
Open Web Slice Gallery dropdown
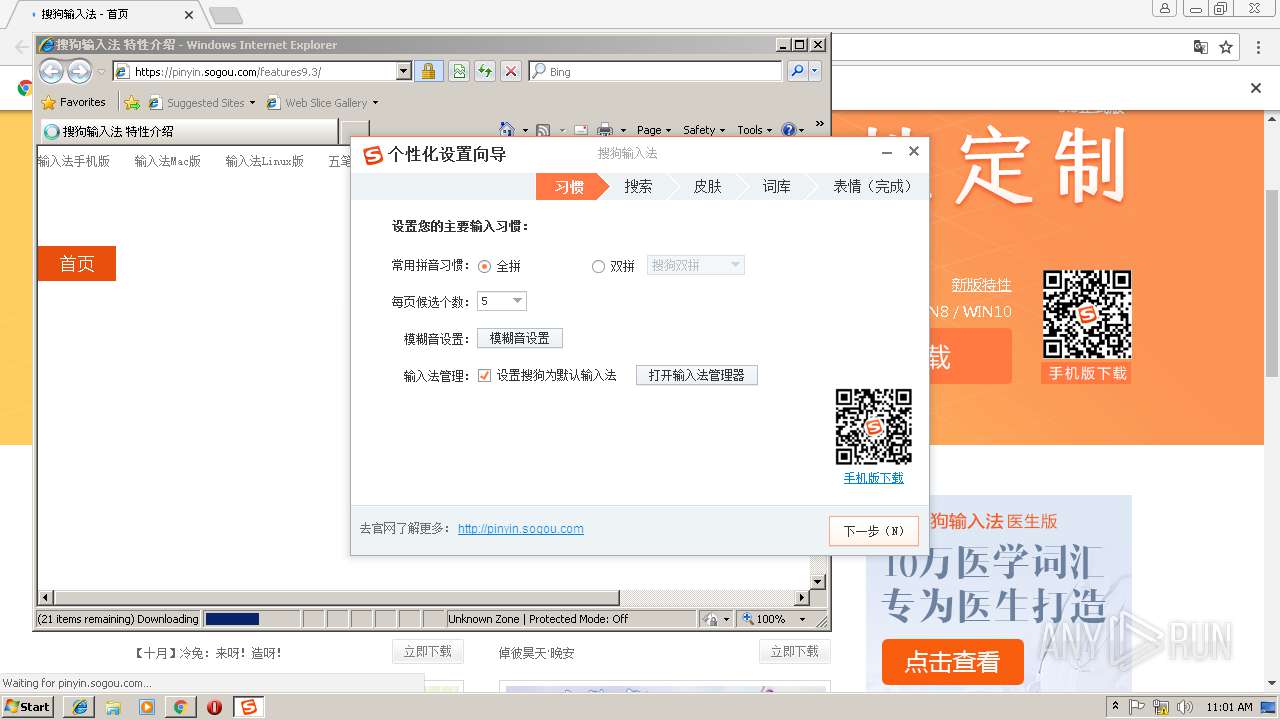[375, 102]
